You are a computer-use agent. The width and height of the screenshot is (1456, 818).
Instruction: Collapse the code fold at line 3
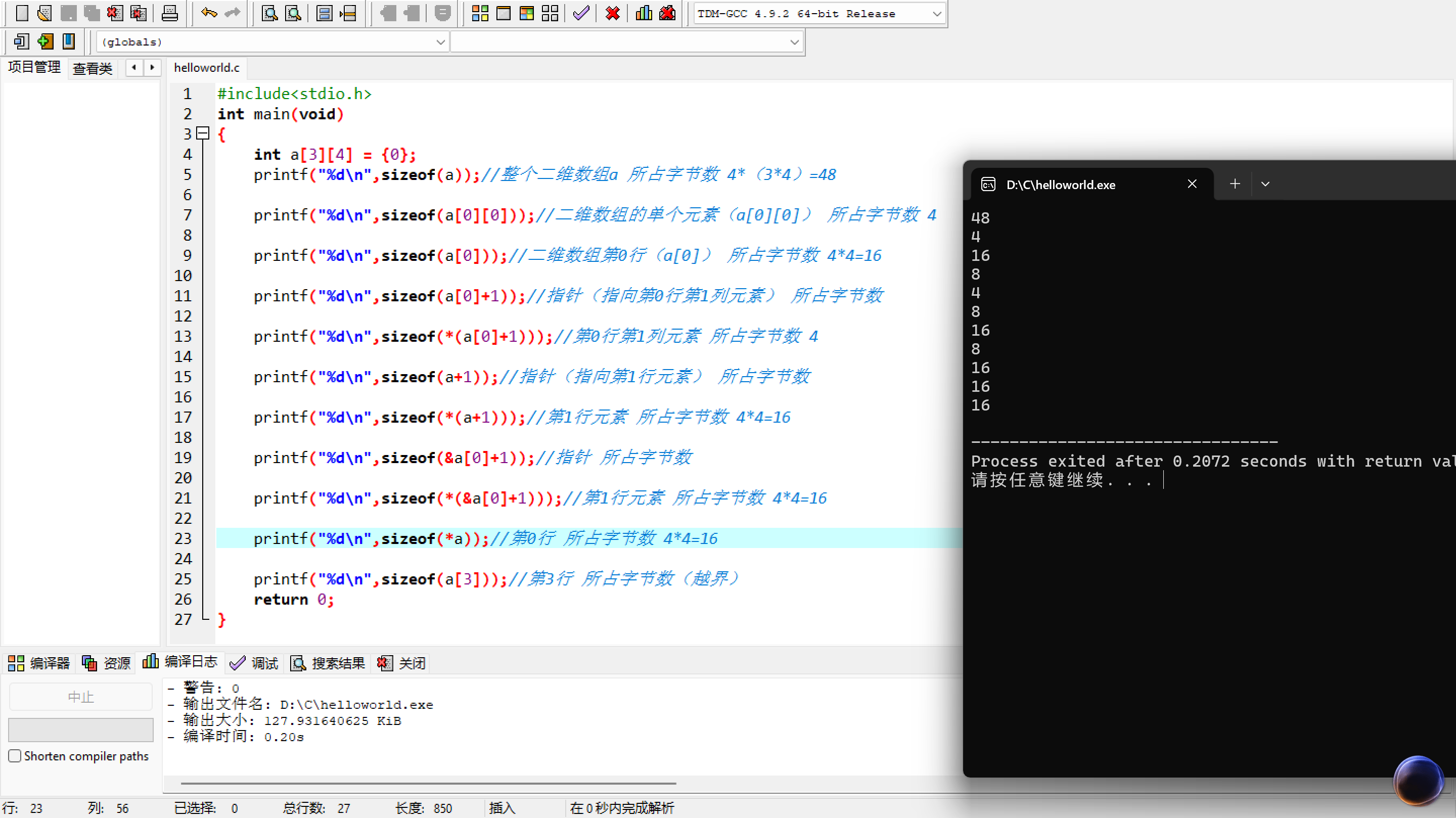203,134
